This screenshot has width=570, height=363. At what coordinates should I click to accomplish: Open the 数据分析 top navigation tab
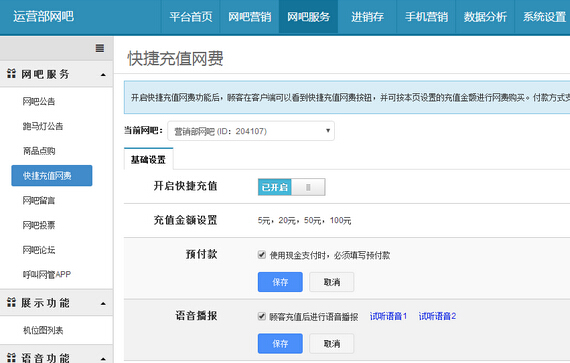(x=485, y=17)
